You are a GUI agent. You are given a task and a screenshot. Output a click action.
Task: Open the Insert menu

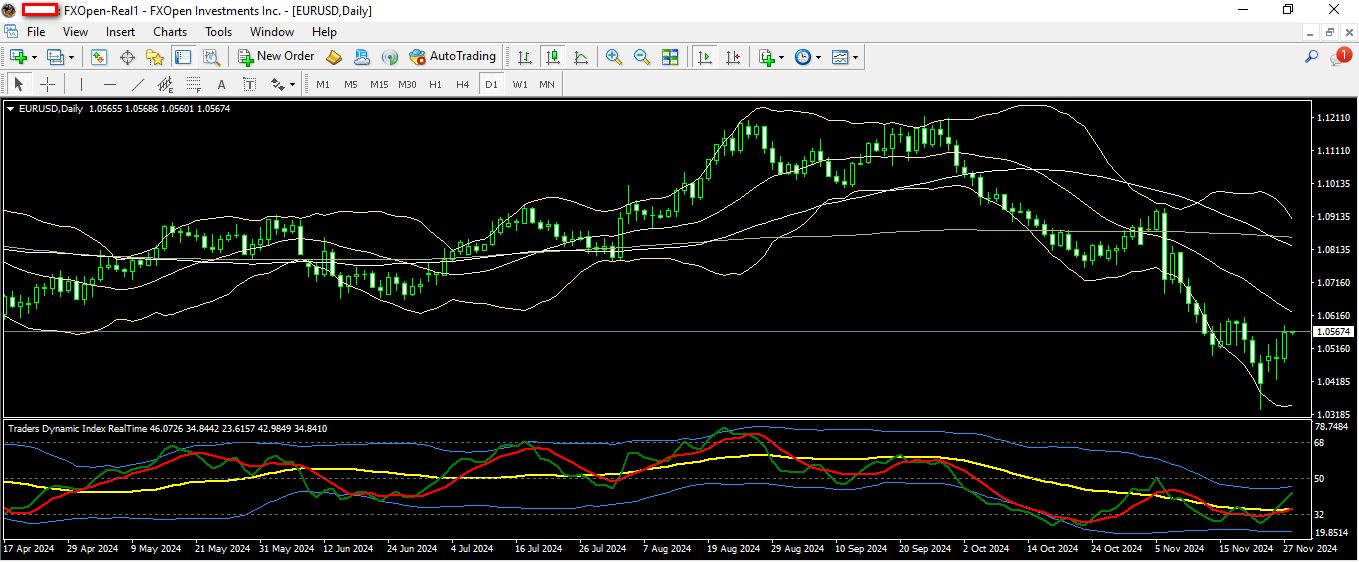(x=121, y=31)
